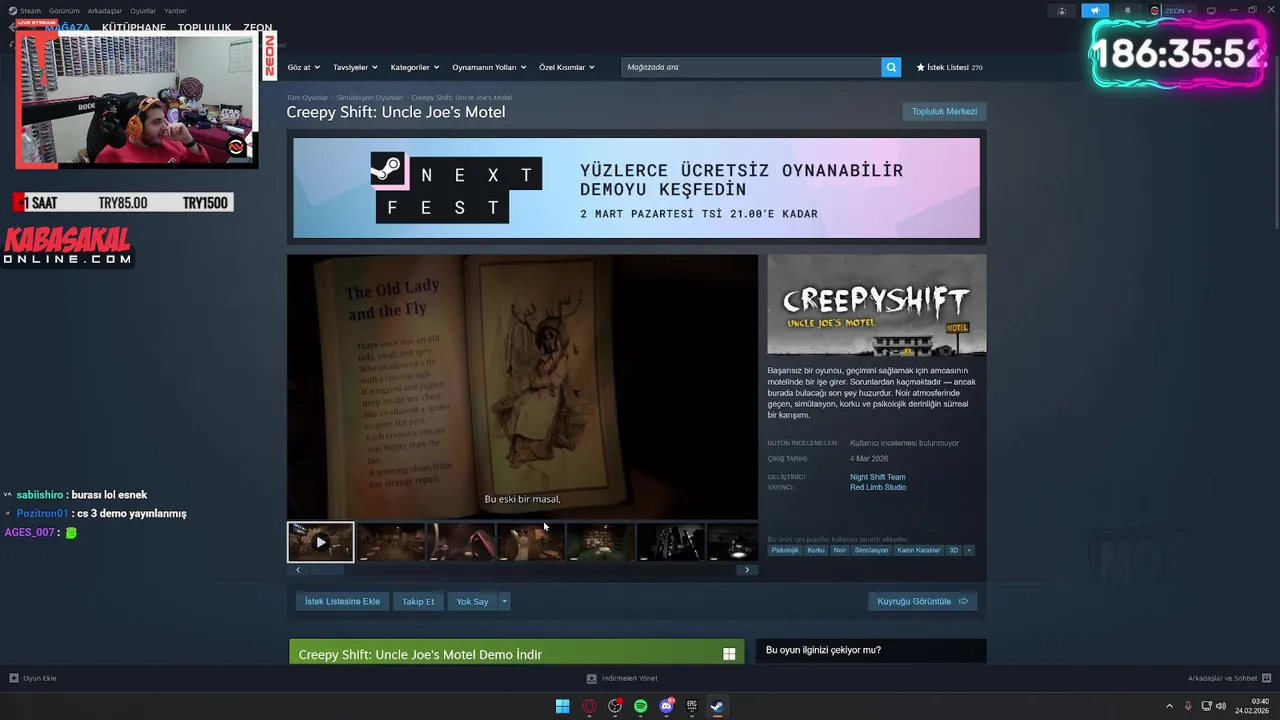Open Simülasyon Oyunları breadcrumb link
This screenshot has width=1280, height=720.
pyautogui.click(x=369, y=97)
